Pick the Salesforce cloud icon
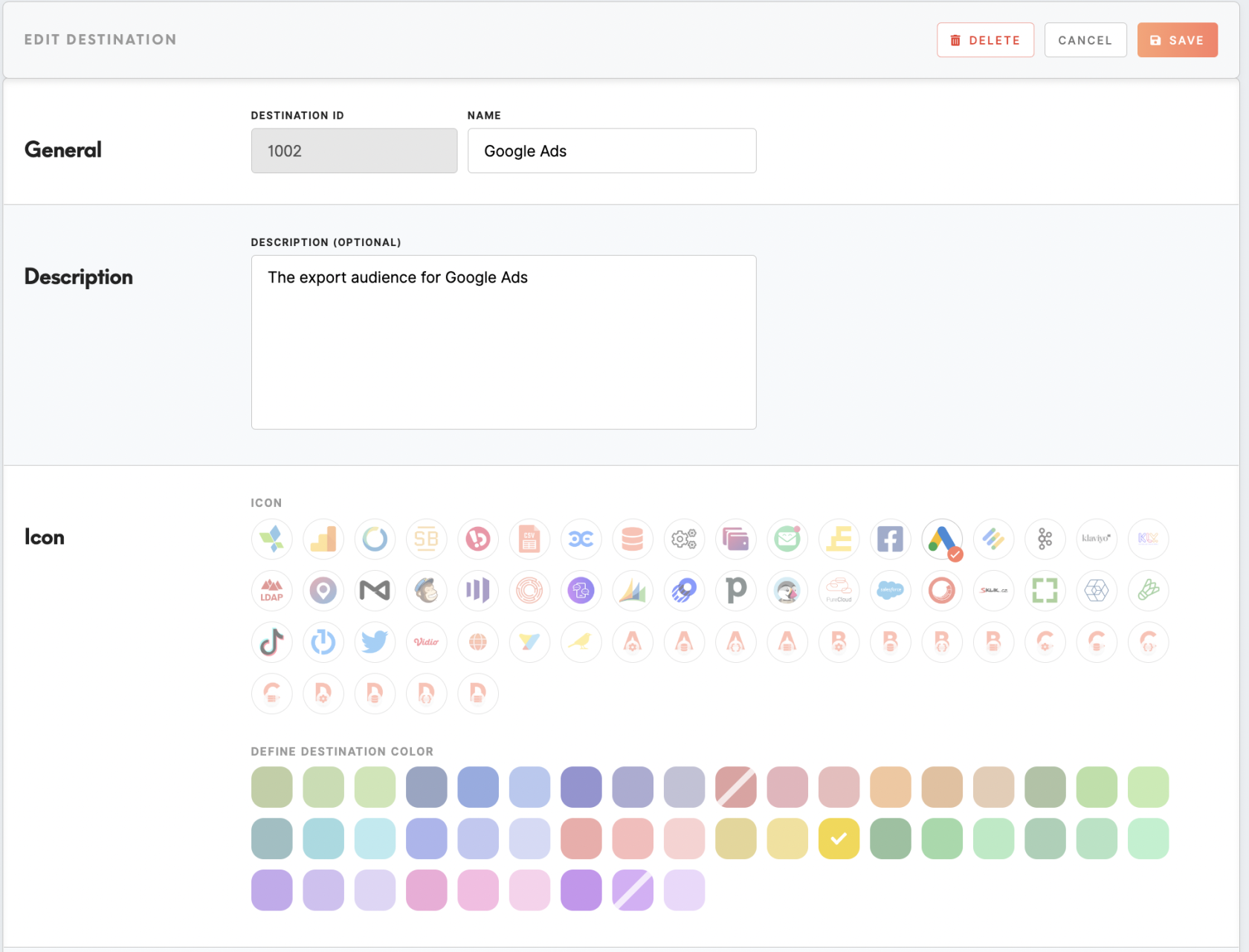 [891, 591]
